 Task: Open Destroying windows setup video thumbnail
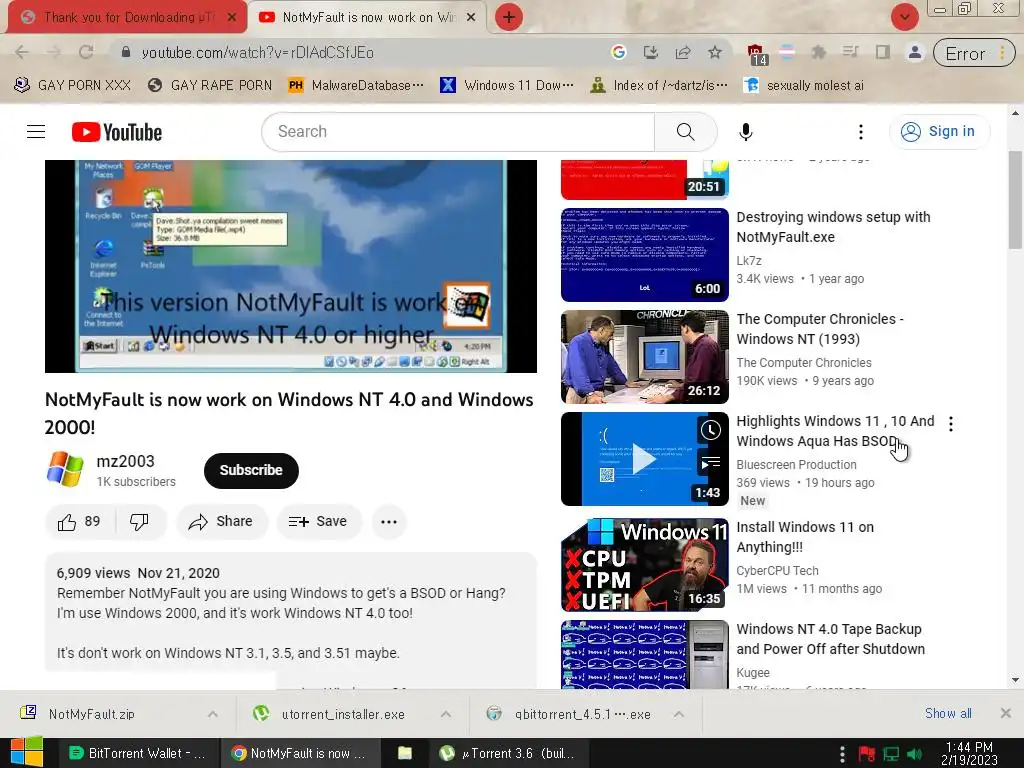pyautogui.click(x=645, y=255)
